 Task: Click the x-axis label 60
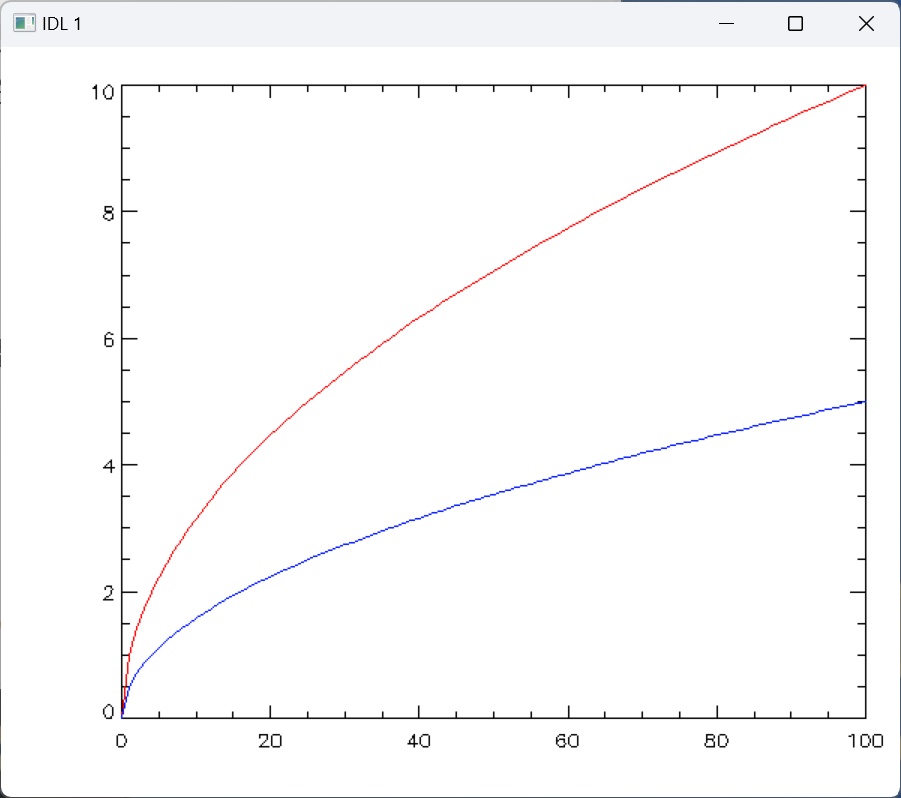click(568, 741)
